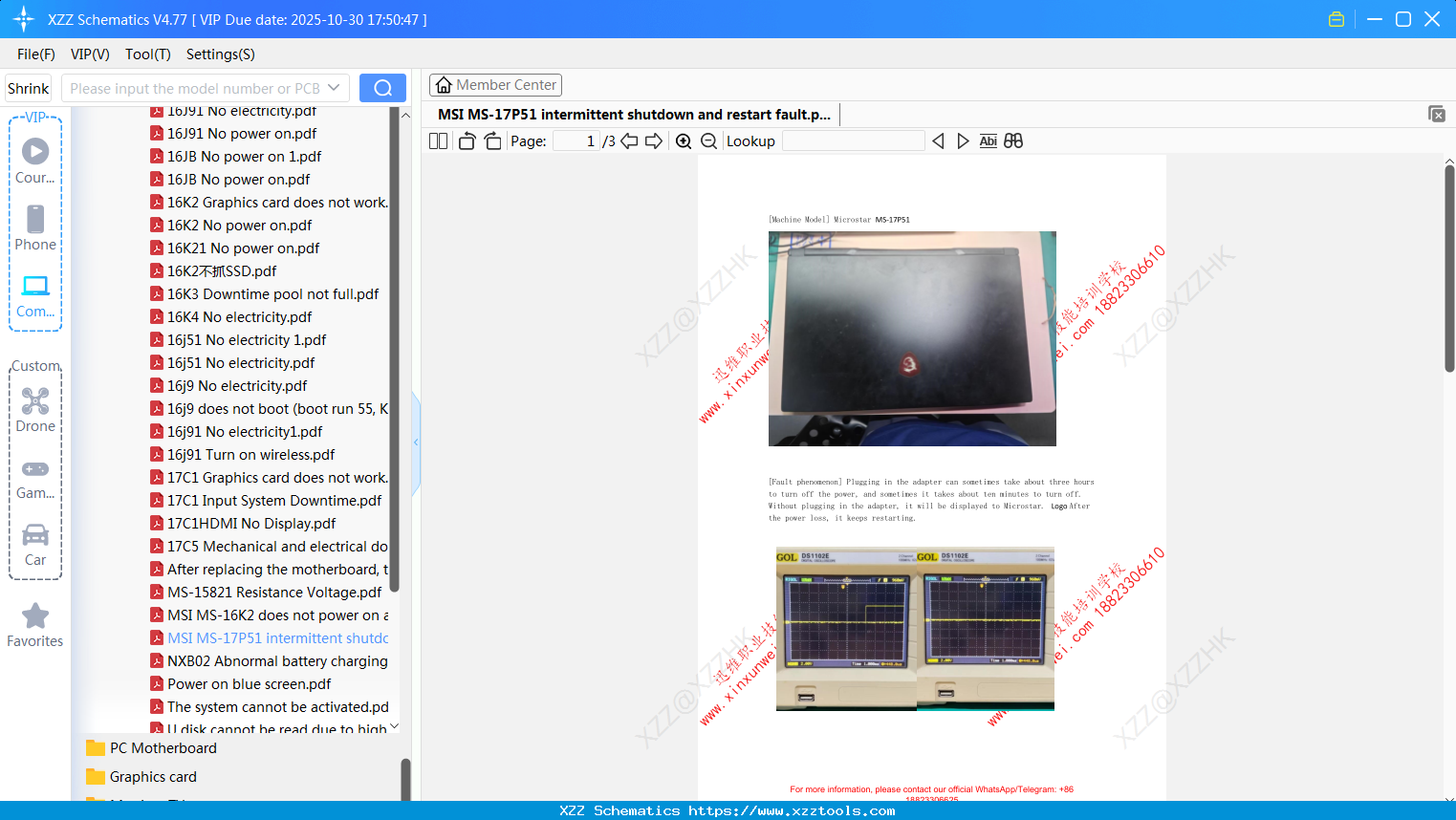Image resolution: width=1456 pixels, height=820 pixels.
Task: Click the page number field
Action: coord(576,141)
